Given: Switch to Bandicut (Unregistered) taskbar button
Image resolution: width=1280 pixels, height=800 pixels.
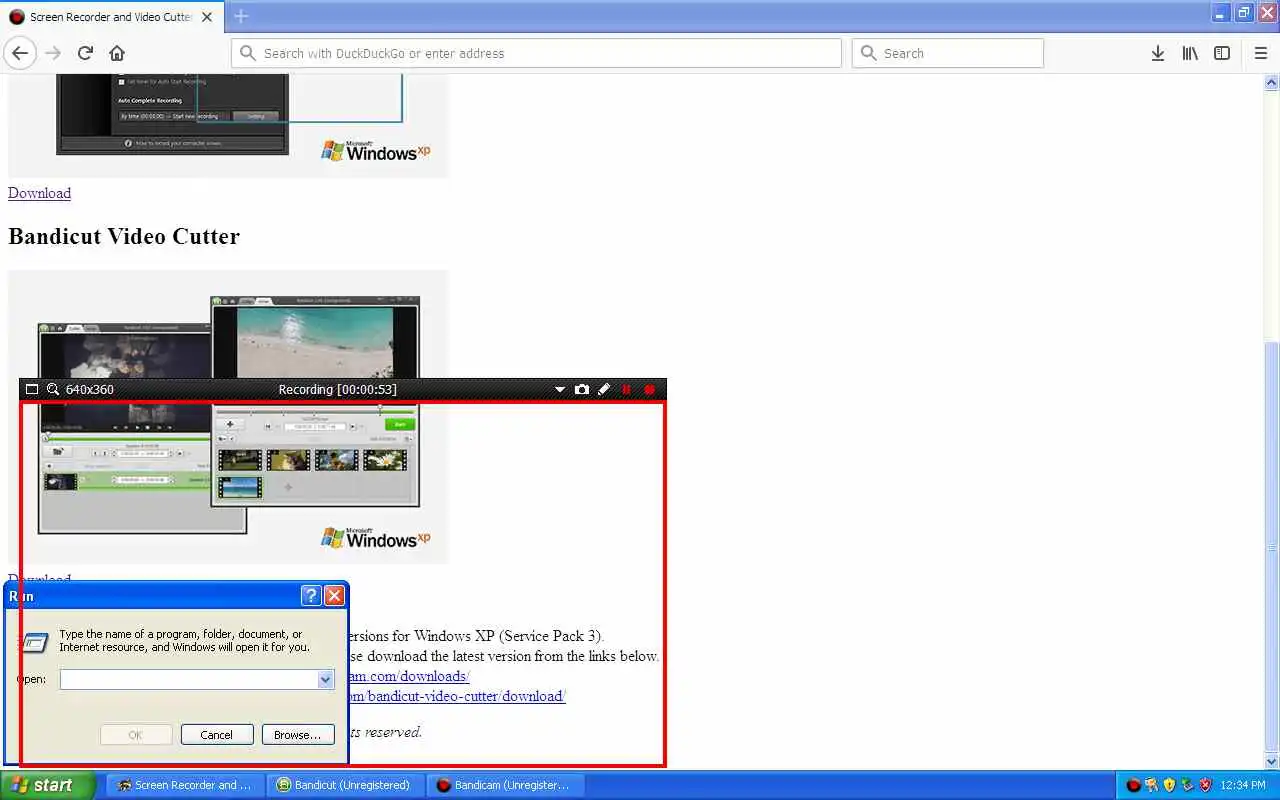Looking at the screenshot, I should [x=346, y=785].
